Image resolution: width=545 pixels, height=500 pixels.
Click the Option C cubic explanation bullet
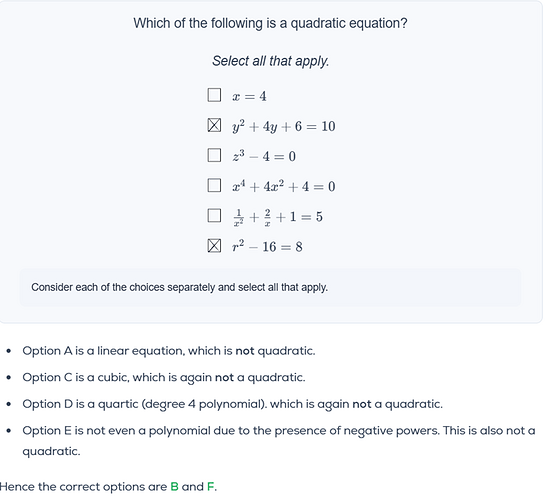(164, 377)
